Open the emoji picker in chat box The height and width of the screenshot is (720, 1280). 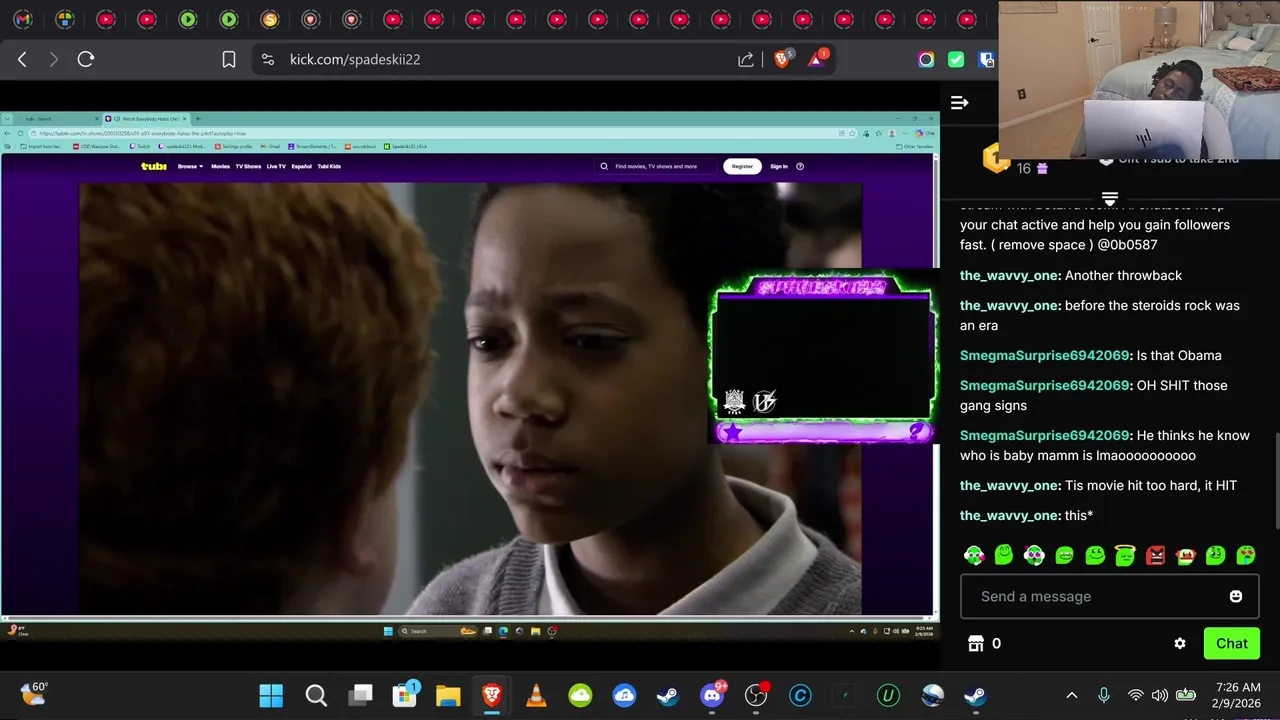[1236, 596]
